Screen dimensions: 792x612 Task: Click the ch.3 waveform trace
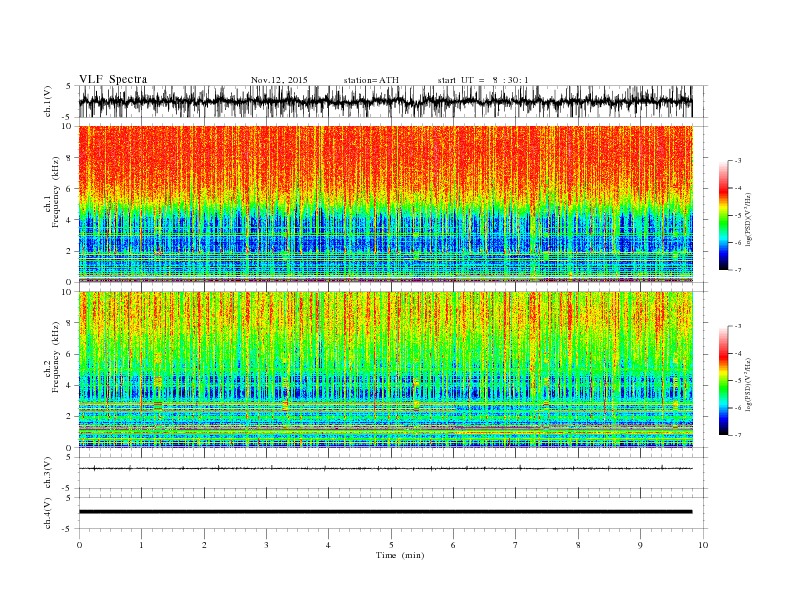(x=386, y=469)
